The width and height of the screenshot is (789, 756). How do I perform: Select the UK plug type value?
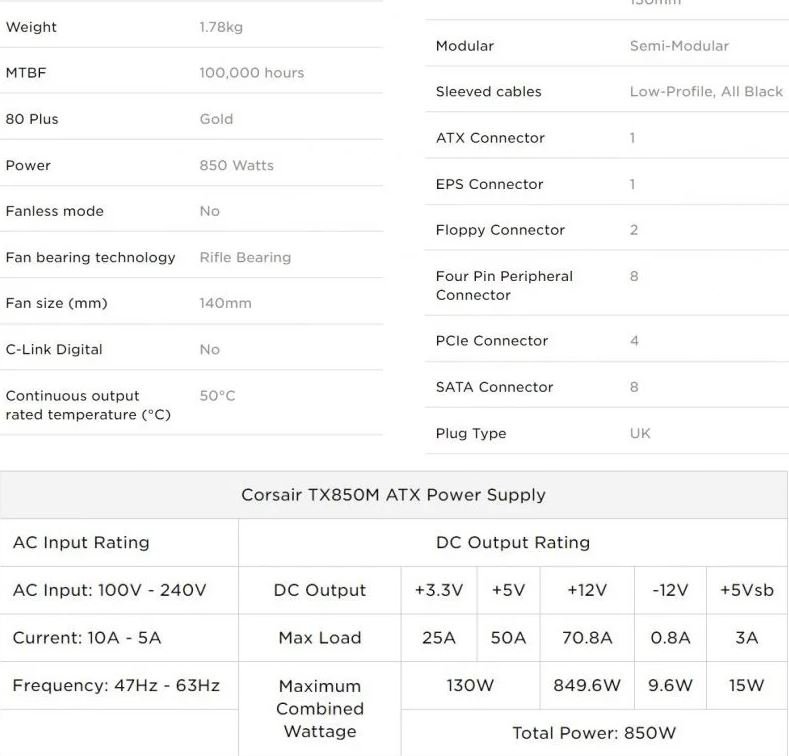pos(640,434)
